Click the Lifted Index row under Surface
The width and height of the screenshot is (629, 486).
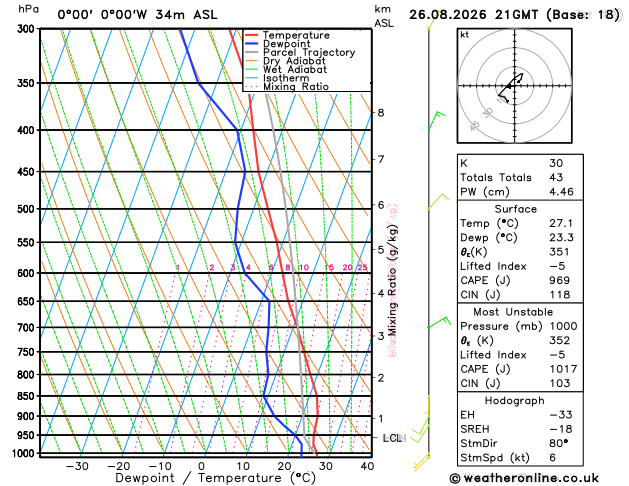[x=520, y=266]
